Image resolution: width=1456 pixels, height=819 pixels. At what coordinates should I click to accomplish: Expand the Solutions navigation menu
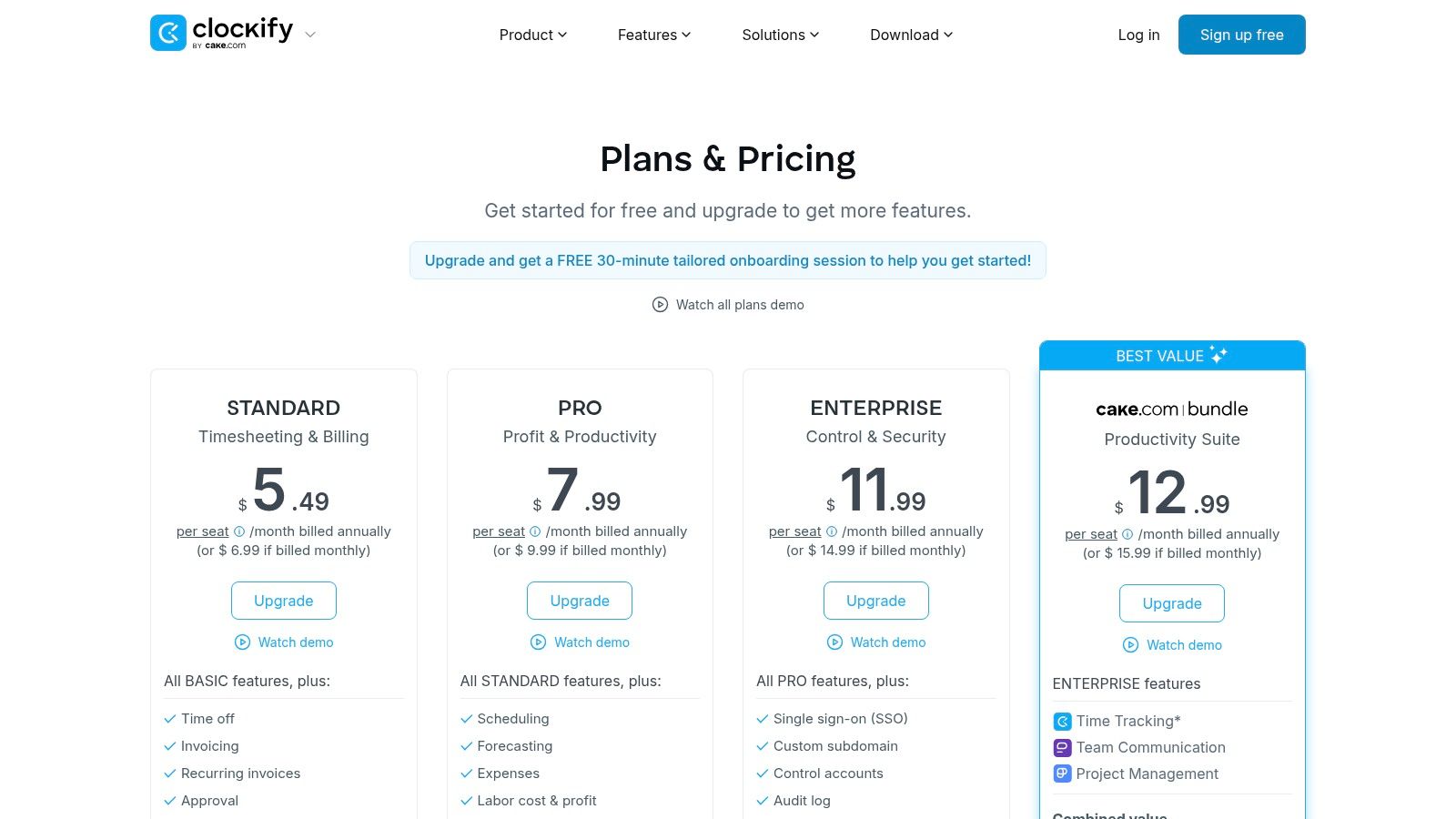779,35
